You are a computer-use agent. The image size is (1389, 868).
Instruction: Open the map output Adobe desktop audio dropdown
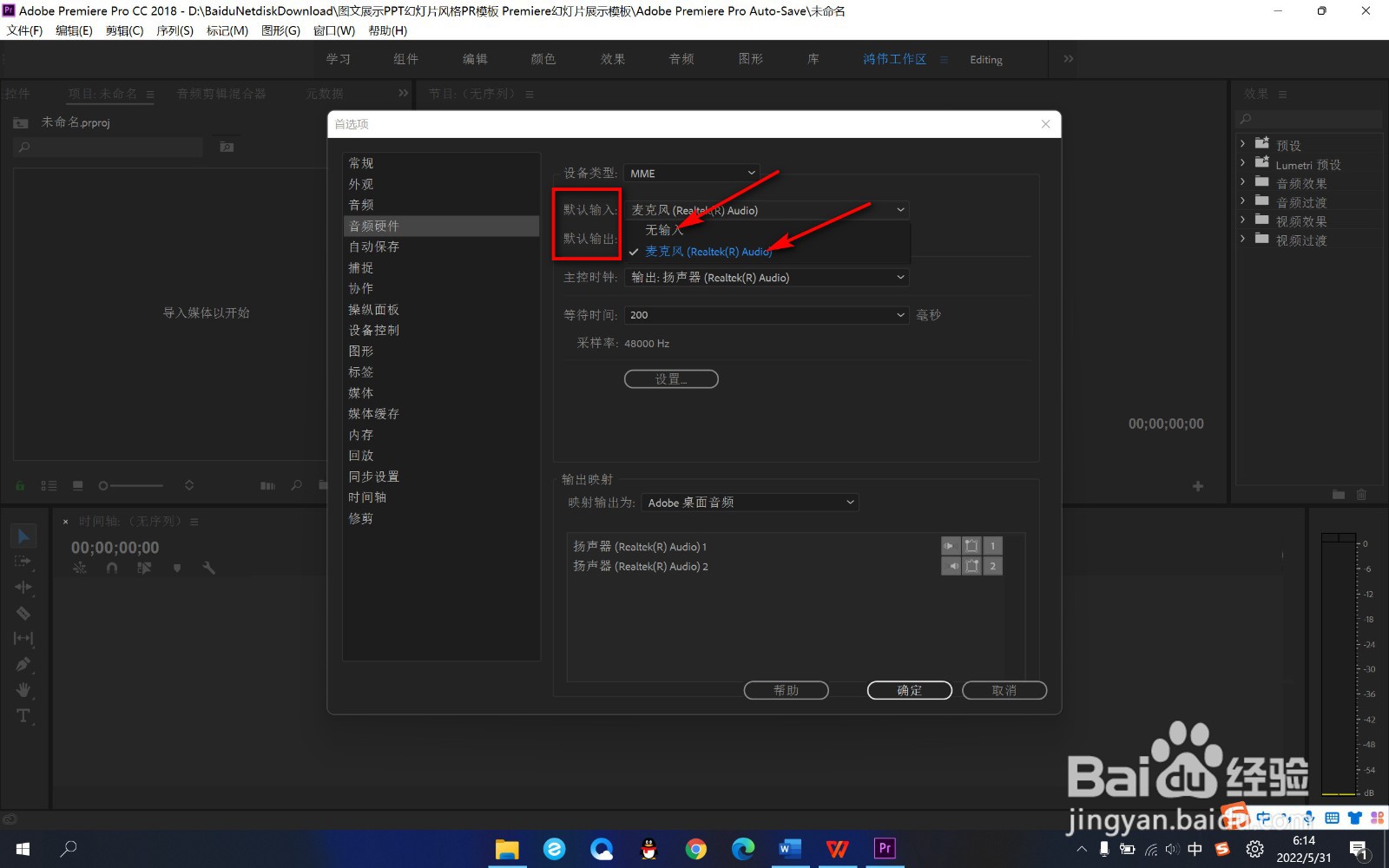click(750, 503)
